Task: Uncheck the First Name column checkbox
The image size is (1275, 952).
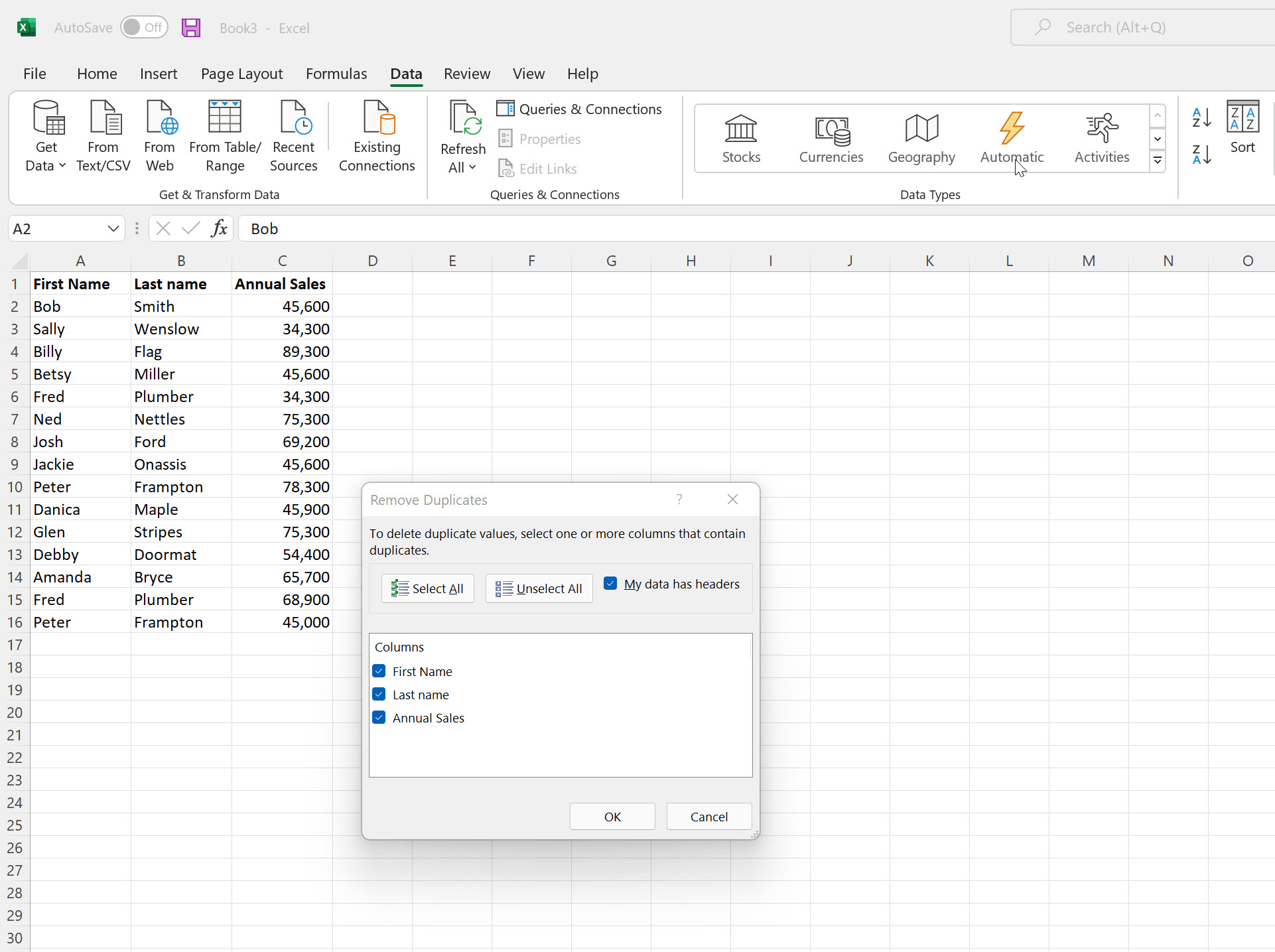Action: pos(380,671)
